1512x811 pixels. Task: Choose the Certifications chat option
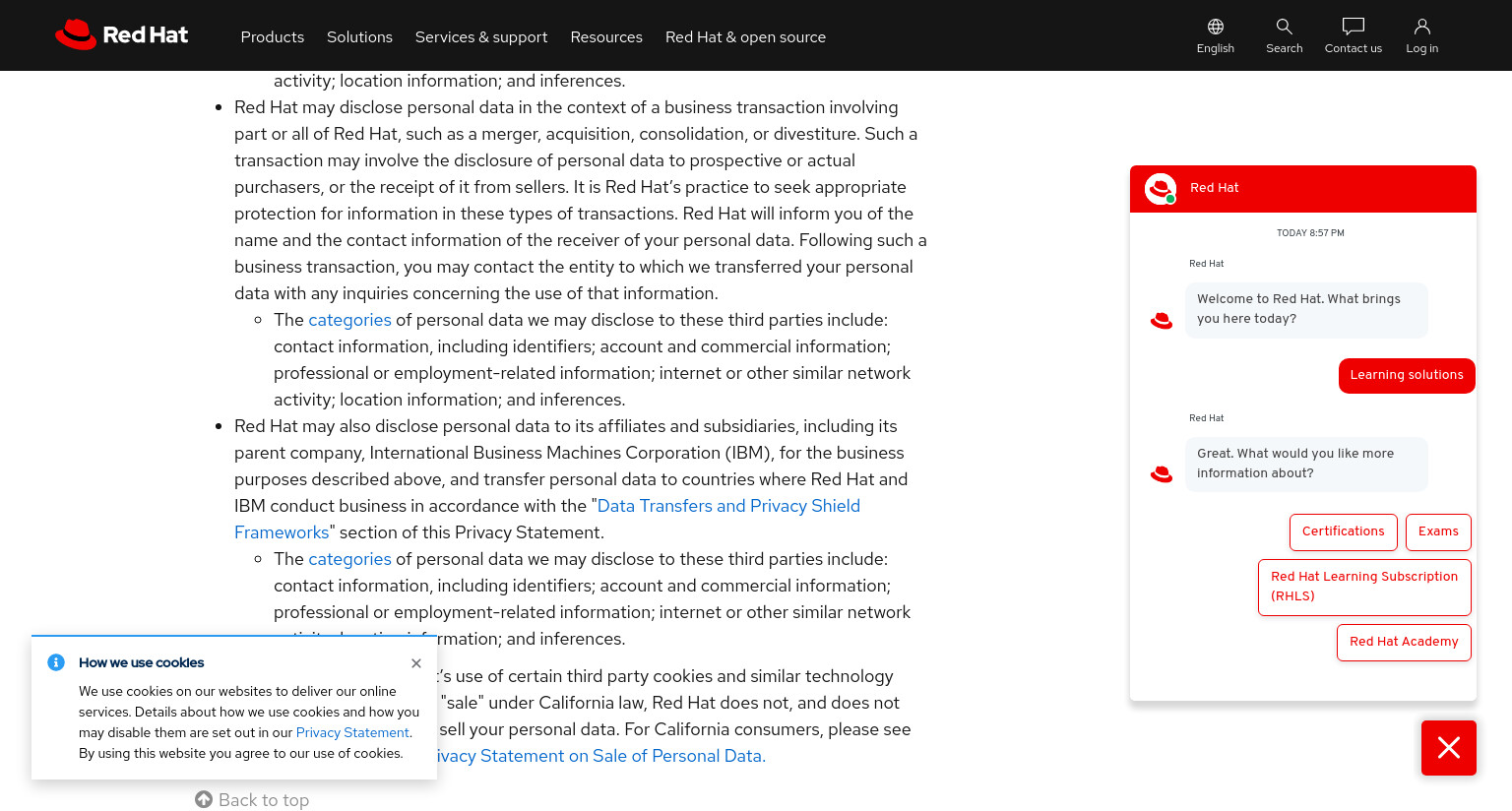click(x=1344, y=531)
